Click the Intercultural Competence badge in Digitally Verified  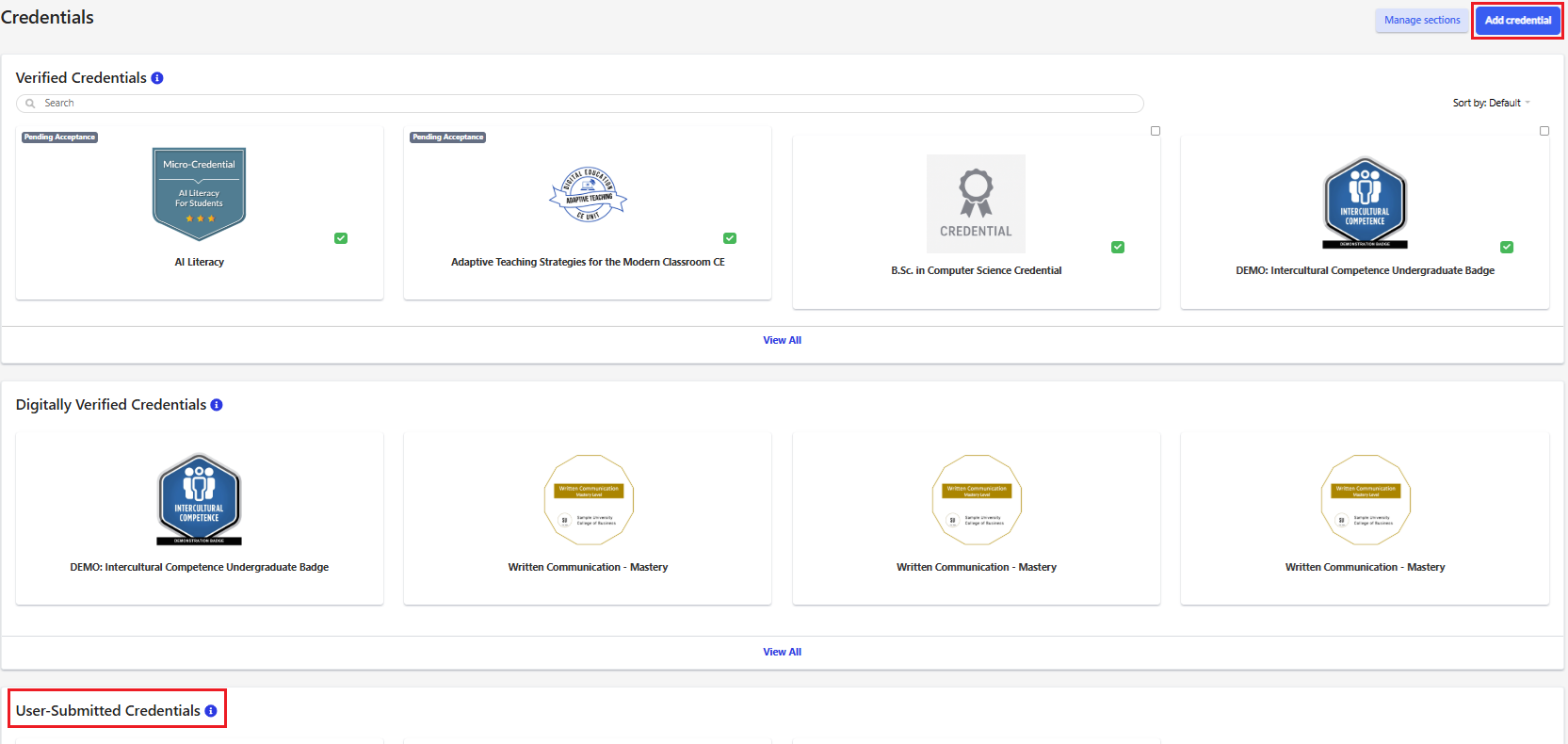199,499
